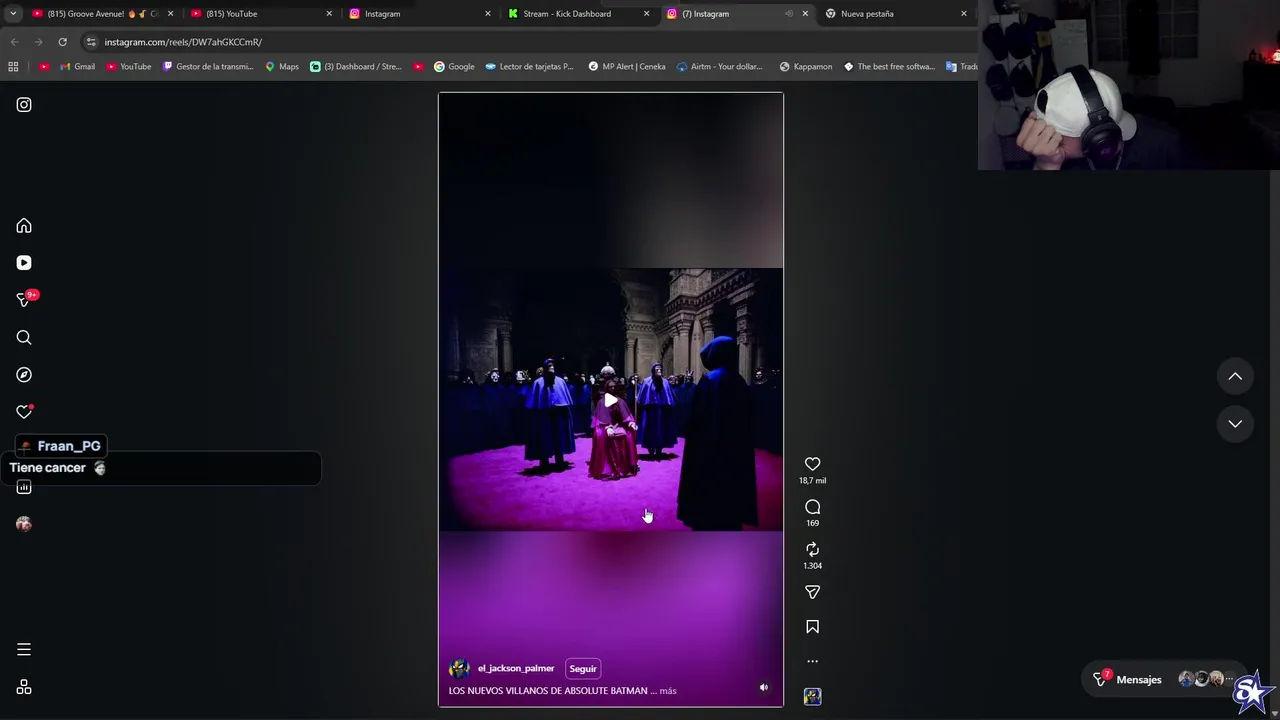Open the Gmail bookmark

[77, 67]
